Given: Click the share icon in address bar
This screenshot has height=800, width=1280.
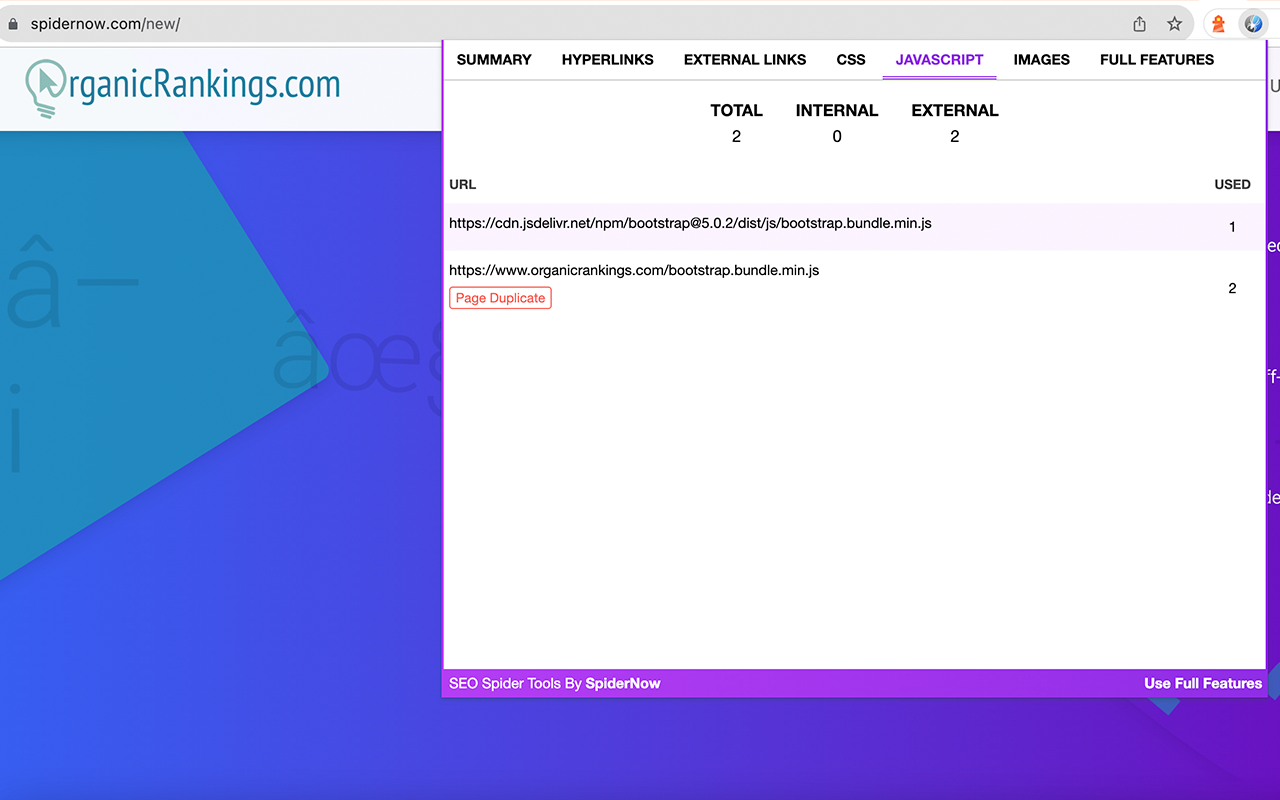Looking at the screenshot, I should (x=1139, y=24).
